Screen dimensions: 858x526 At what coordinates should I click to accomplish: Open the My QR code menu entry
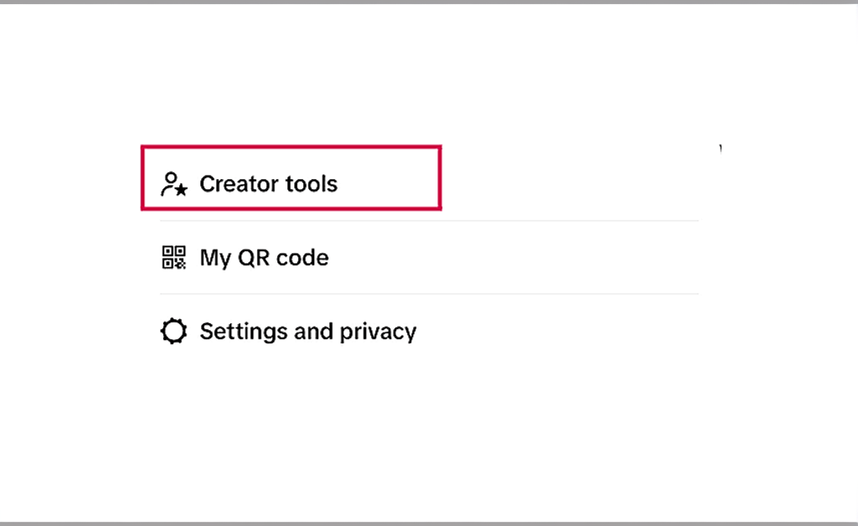tap(429, 257)
